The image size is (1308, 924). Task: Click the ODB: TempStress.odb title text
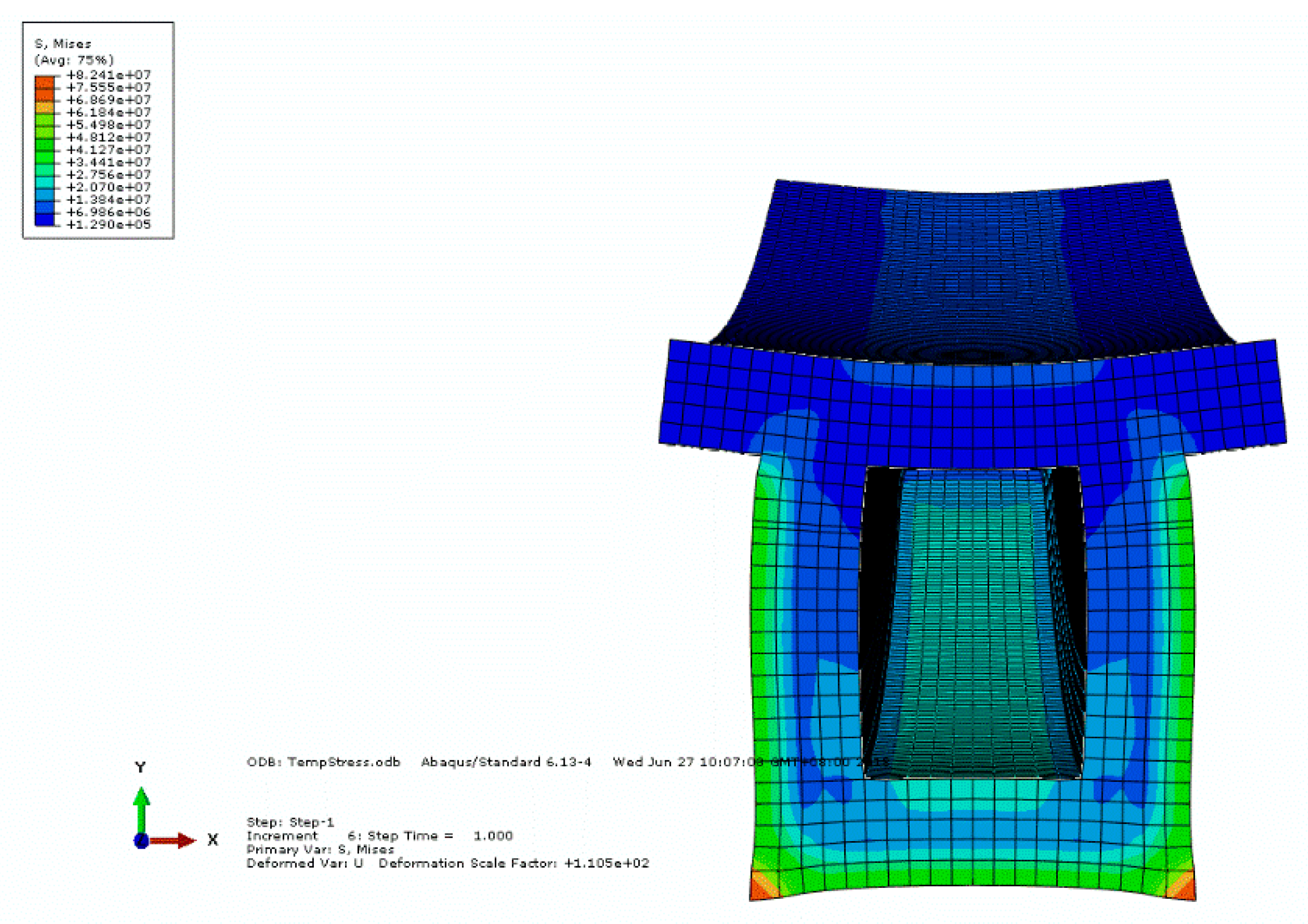323,761
